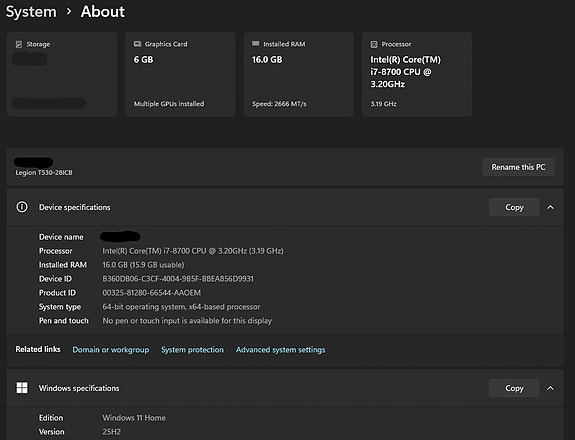Image resolution: width=575 pixels, height=440 pixels.
Task: Open the Domain or workgroup link
Action: [111, 349]
